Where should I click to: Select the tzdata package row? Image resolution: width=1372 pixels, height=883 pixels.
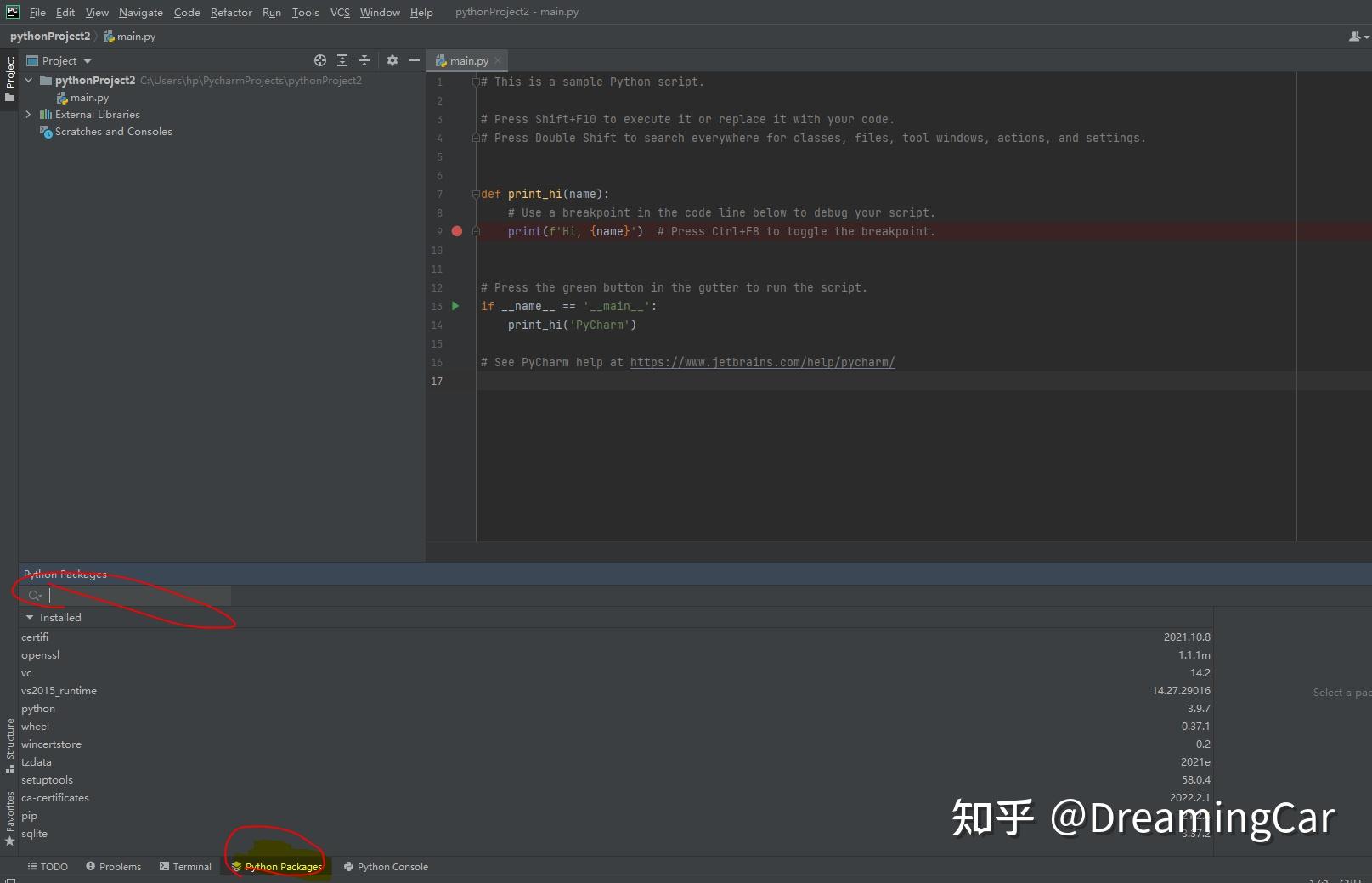pyautogui.click(x=616, y=761)
